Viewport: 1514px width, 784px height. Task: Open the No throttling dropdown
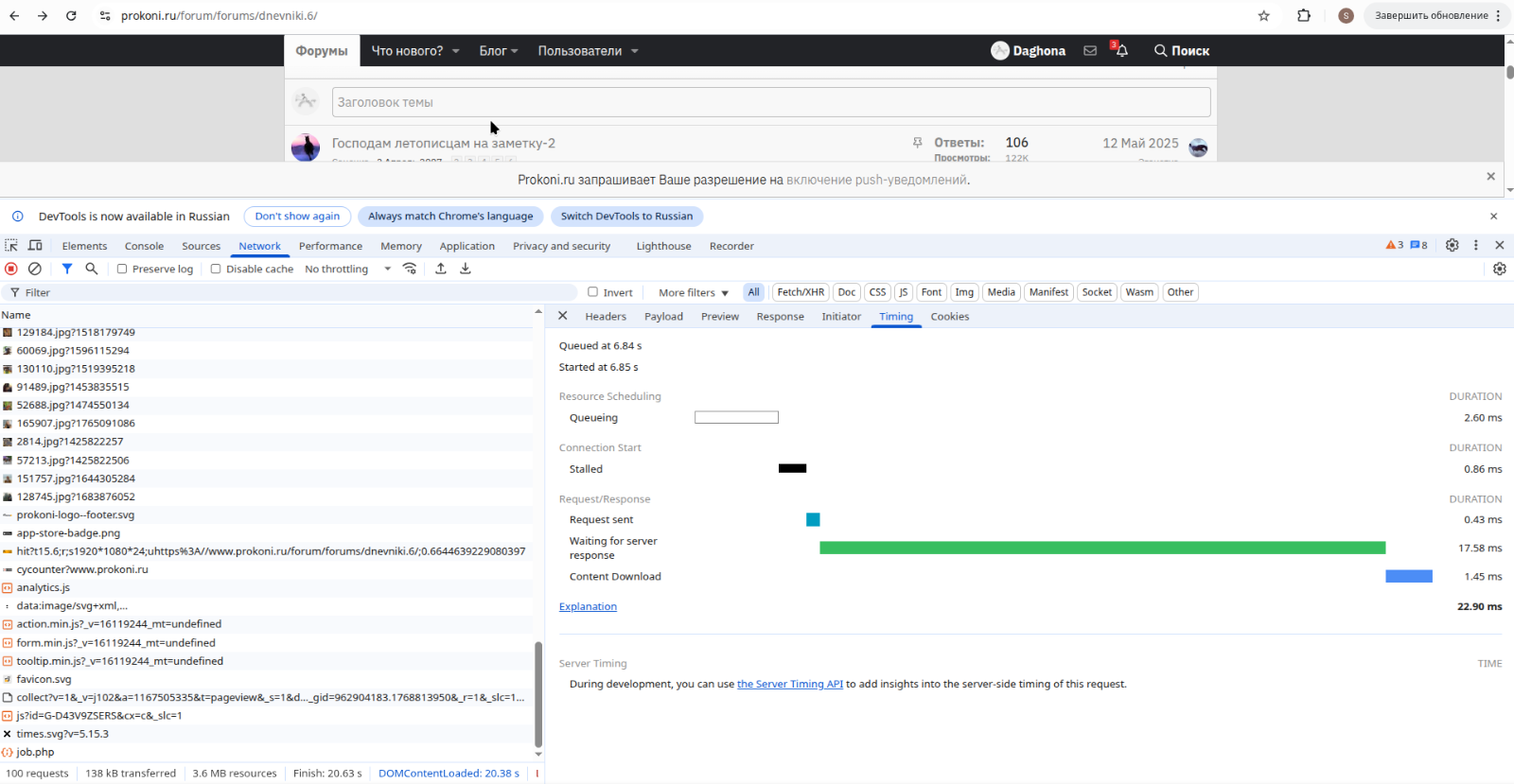pyautogui.click(x=347, y=269)
